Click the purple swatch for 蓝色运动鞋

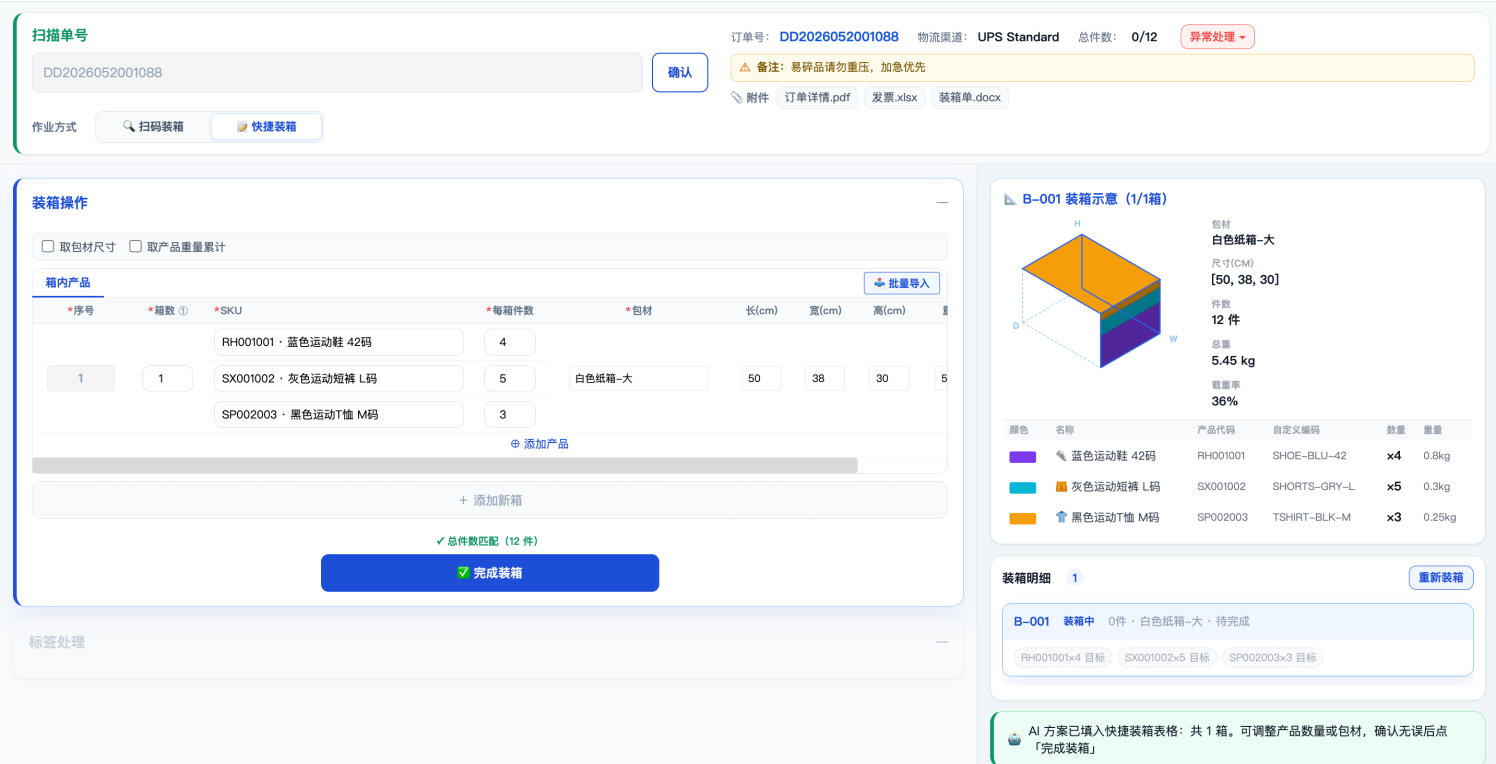click(1022, 456)
